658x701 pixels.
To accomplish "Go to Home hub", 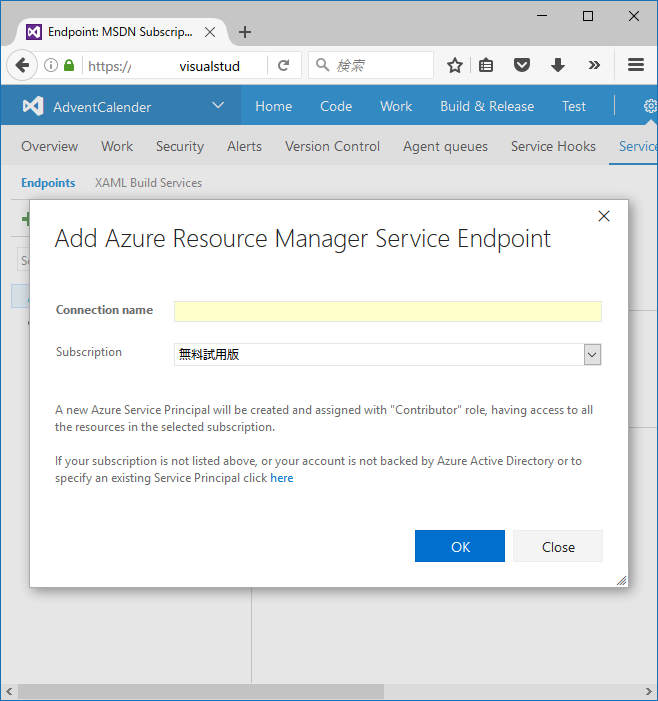I will (x=274, y=106).
